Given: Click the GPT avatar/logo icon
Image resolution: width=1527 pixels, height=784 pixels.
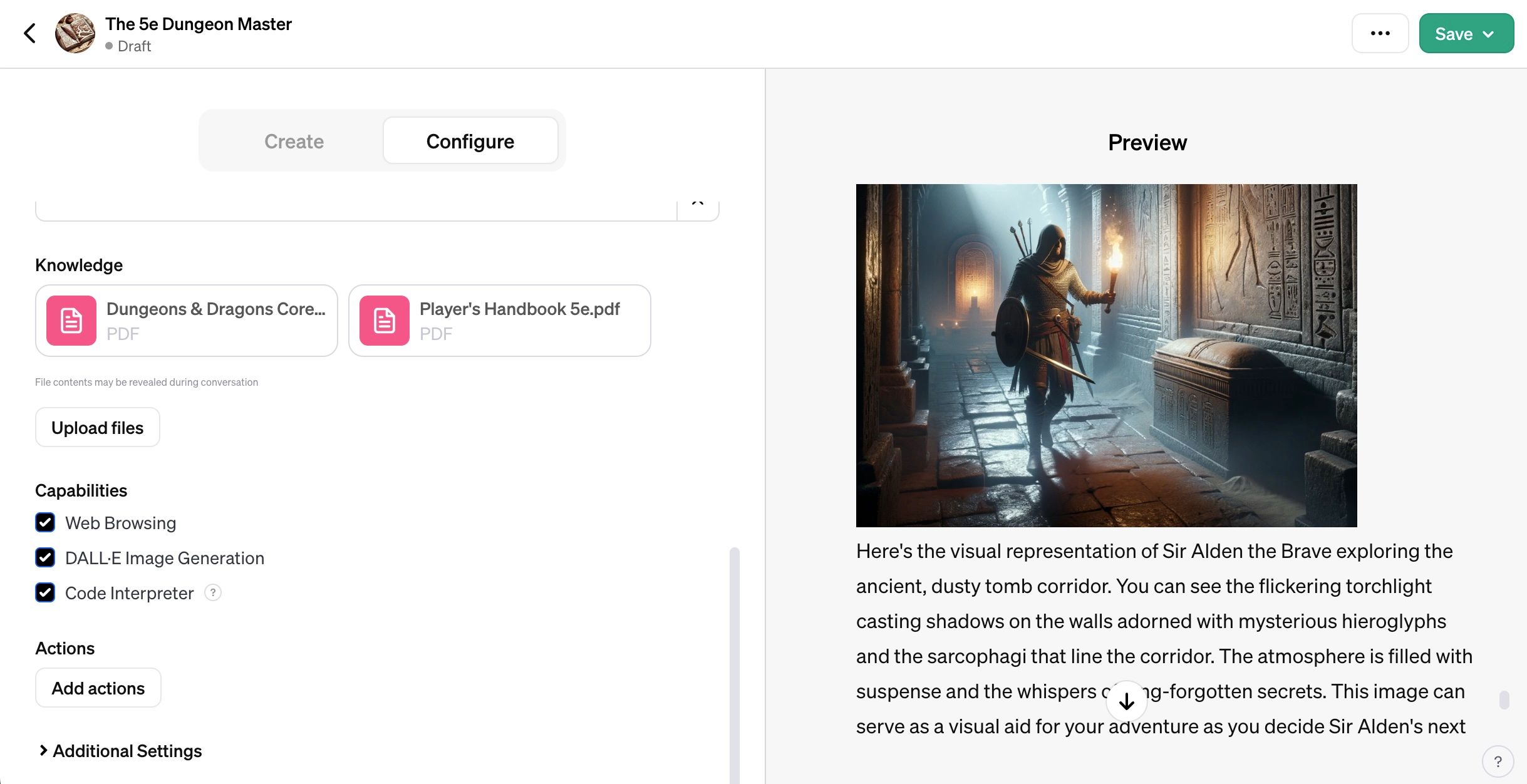Looking at the screenshot, I should pyautogui.click(x=75, y=33).
